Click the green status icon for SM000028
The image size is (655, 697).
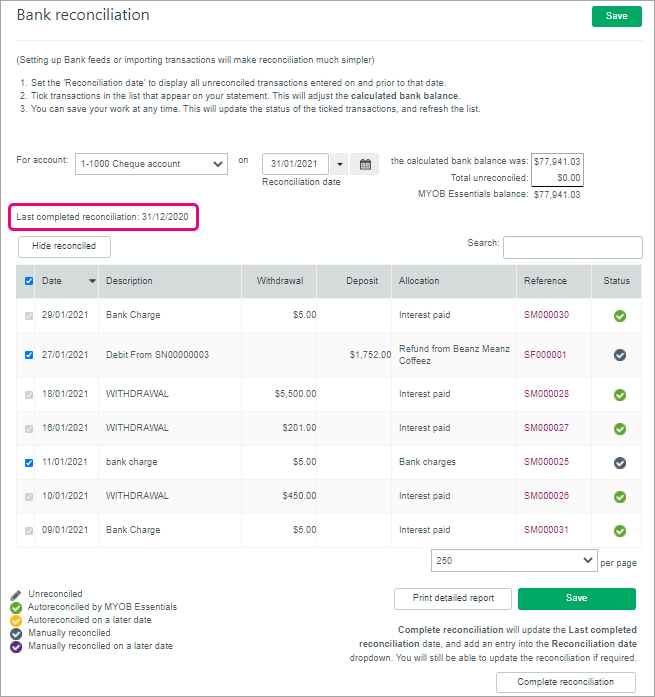pyautogui.click(x=619, y=394)
